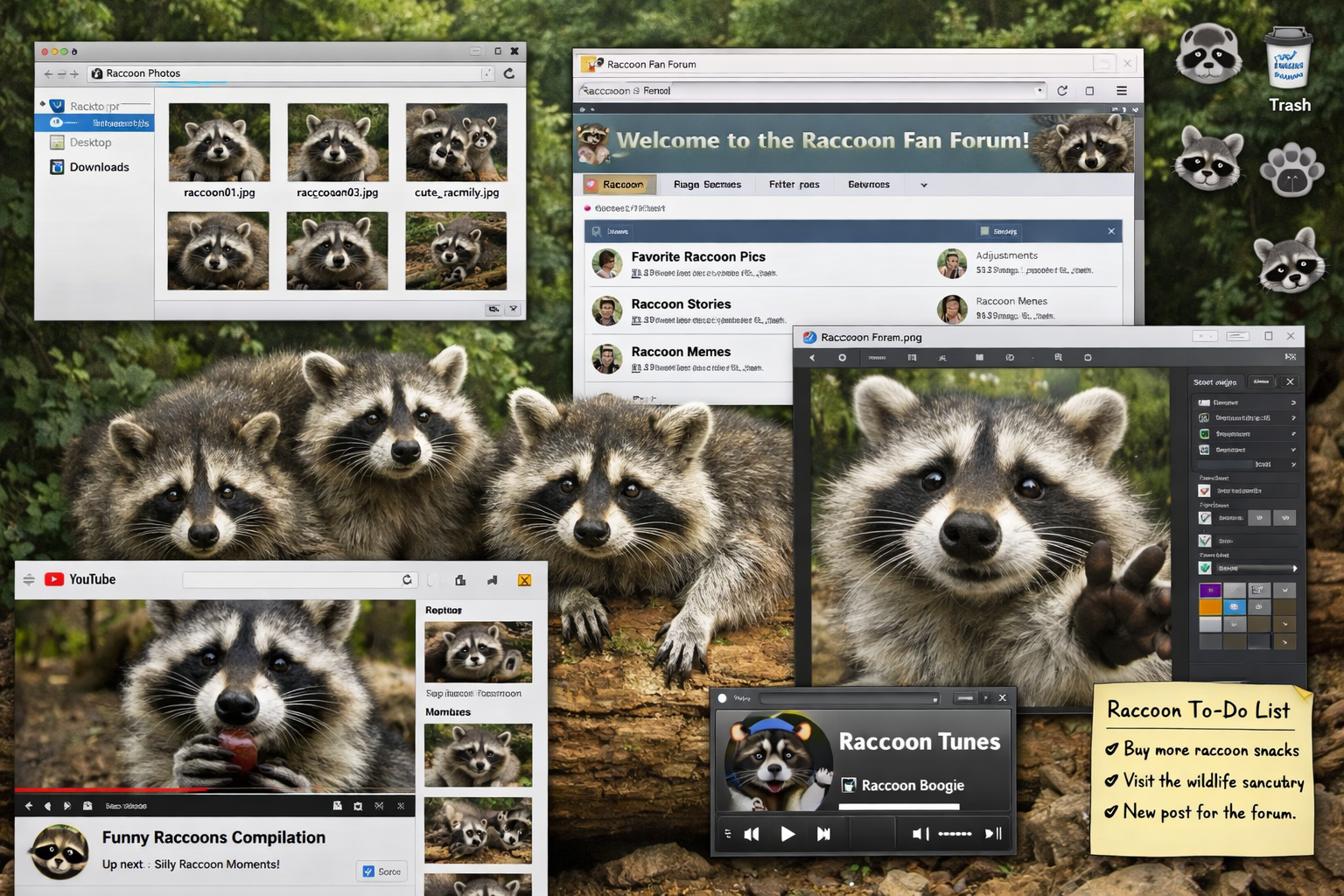Screen dimensions: 1344x896
Task: Open the dropdown chevron after the forum tabs
Action: click(924, 185)
